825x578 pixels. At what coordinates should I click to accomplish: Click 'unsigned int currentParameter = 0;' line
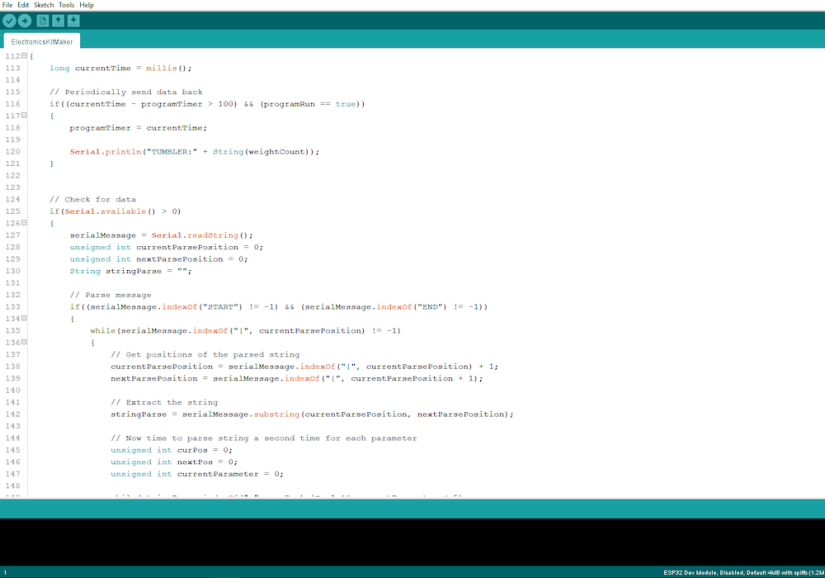197,474
